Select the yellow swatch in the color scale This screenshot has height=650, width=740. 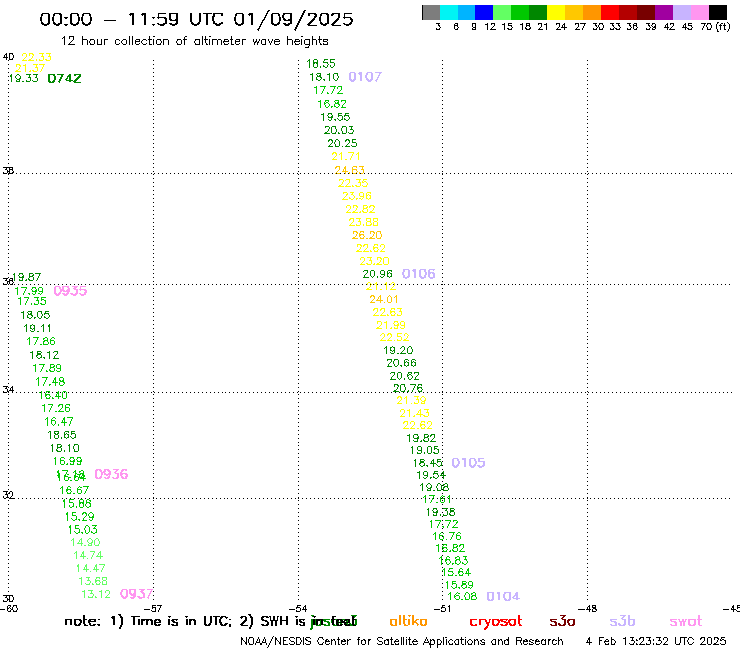pyautogui.click(x=556, y=12)
